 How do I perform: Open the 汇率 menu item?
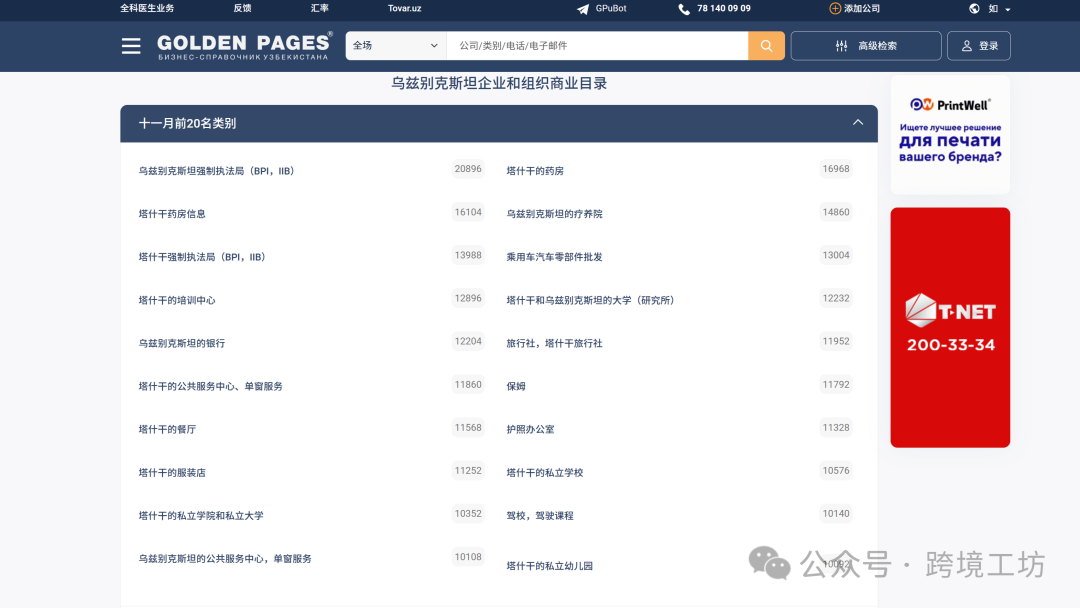point(319,9)
